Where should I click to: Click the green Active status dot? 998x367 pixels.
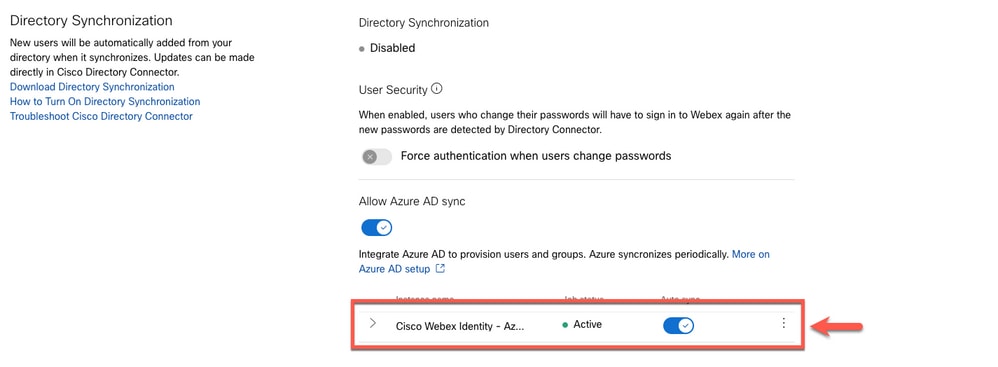565,325
